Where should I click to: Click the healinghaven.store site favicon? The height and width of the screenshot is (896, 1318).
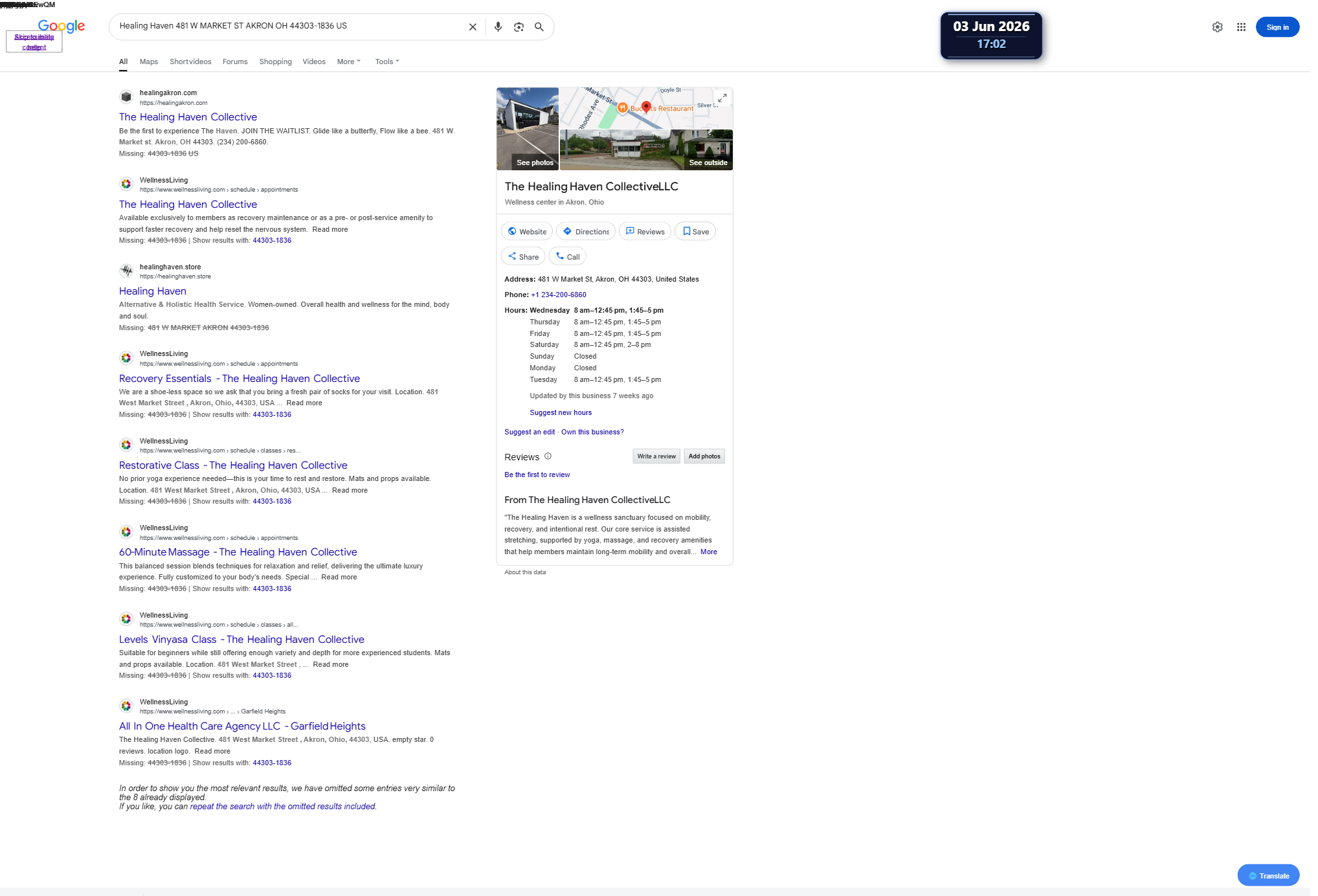[x=126, y=271]
